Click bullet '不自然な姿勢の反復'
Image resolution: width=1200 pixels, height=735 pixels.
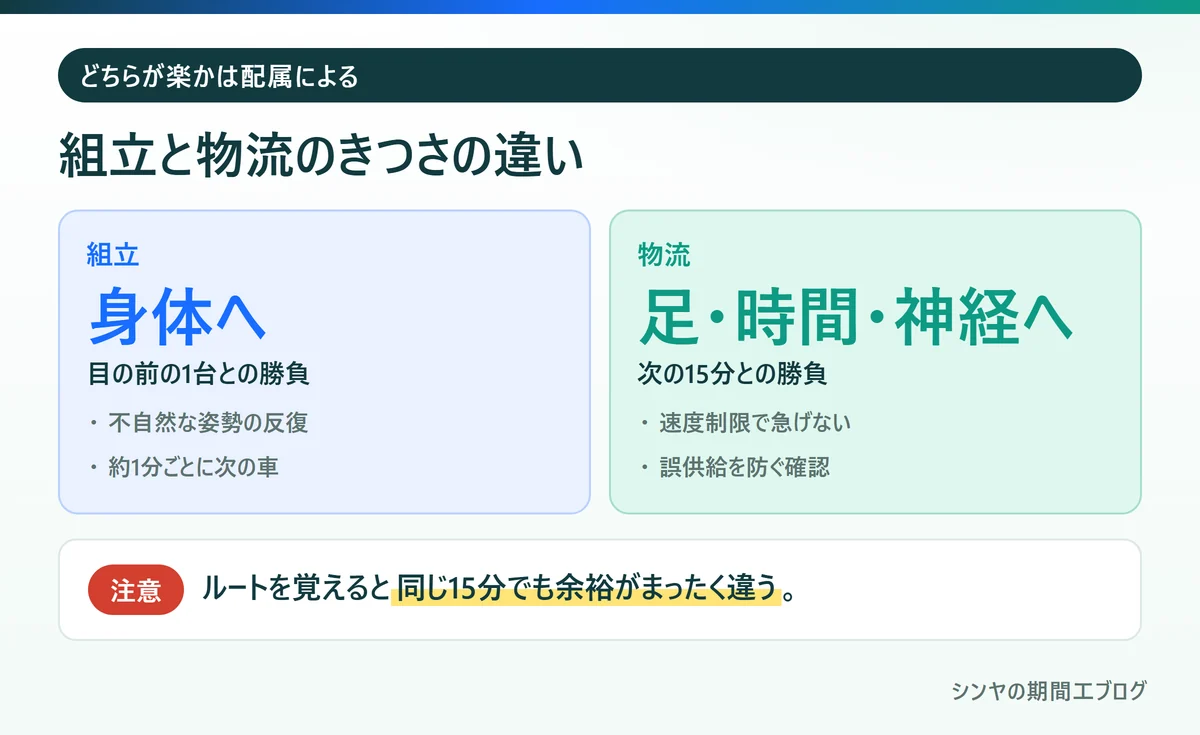pyautogui.click(x=208, y=422)
